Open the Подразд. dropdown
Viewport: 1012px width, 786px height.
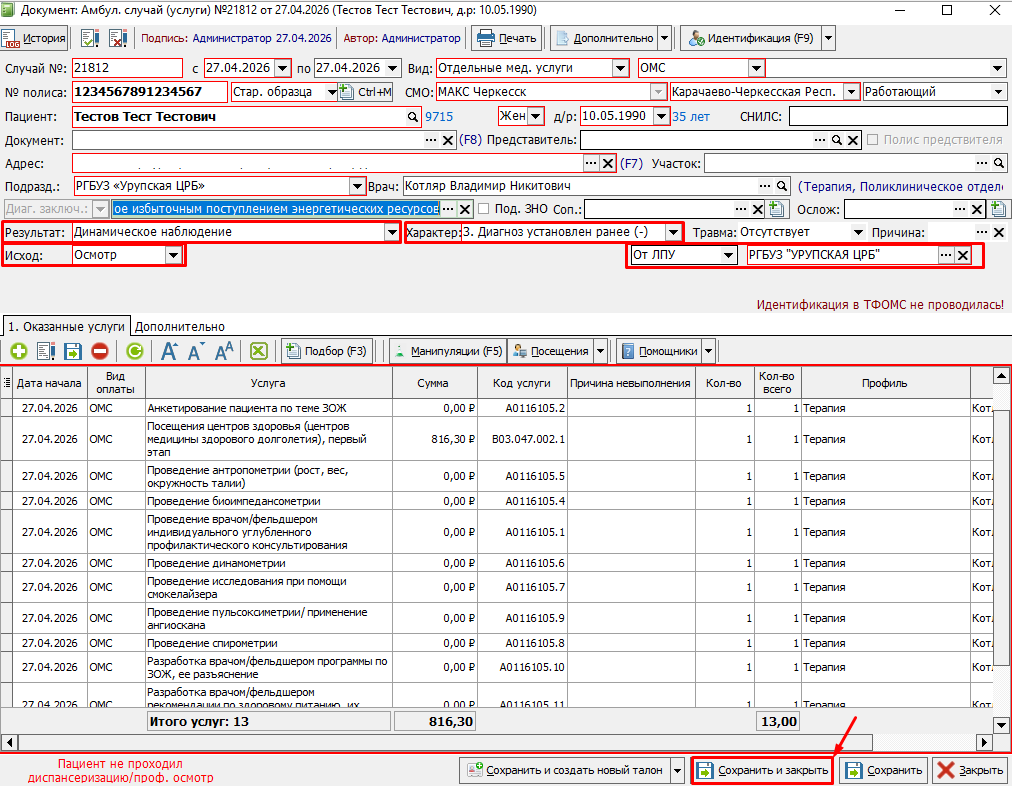click(x=357, y=186)
